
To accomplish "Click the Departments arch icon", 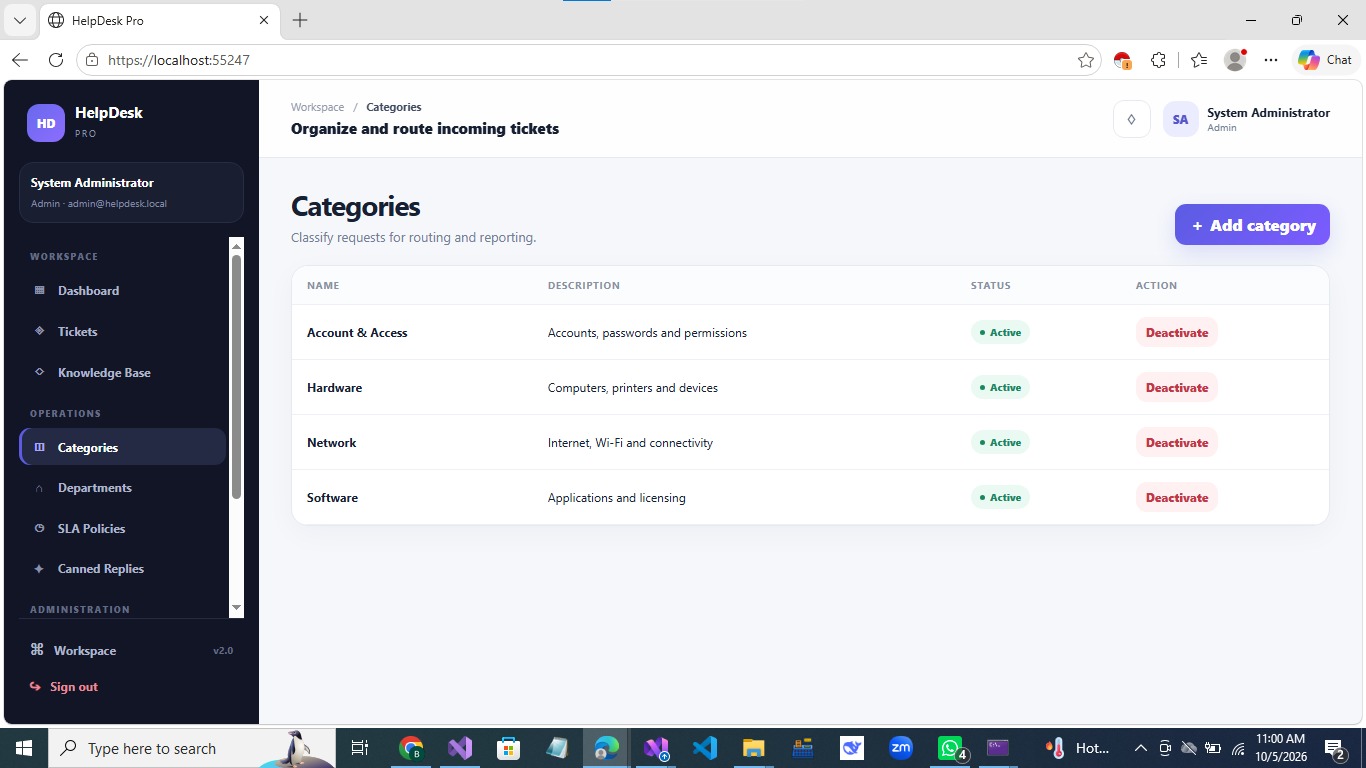I will (40, 489).
